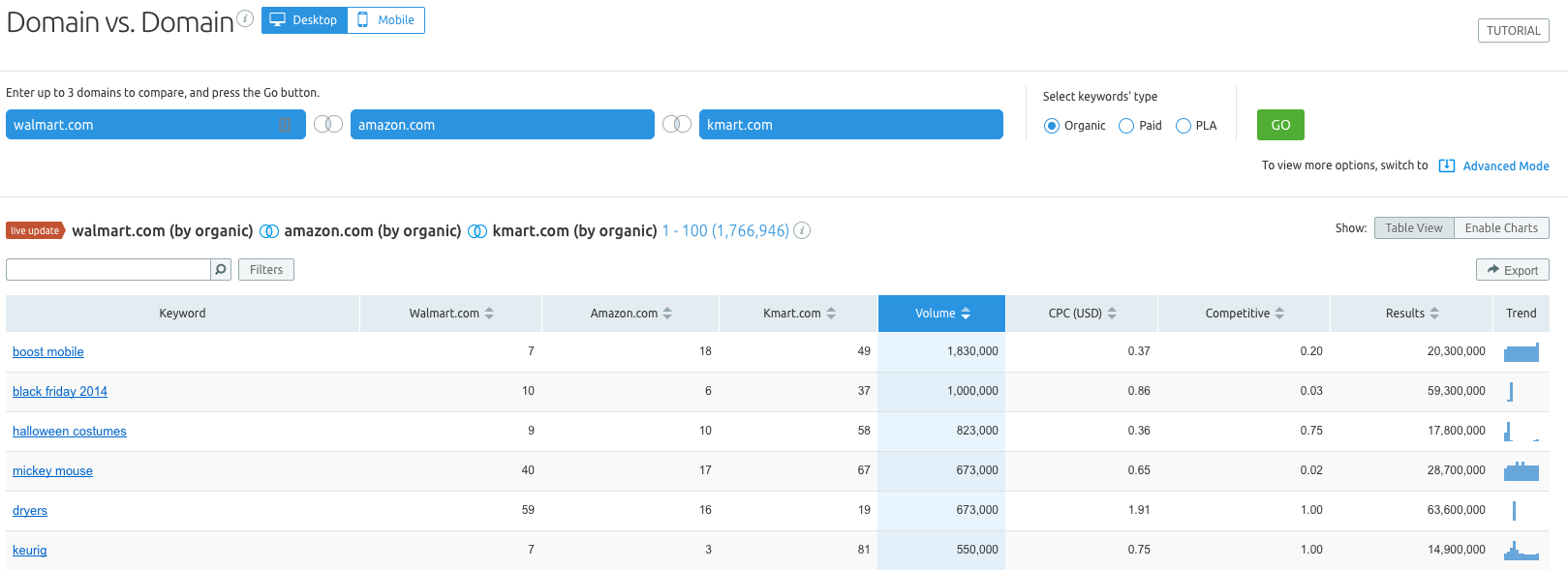Click the boost mobile trend chart
Viewport: 1568px width, 570px height.
click(1522, 352)
